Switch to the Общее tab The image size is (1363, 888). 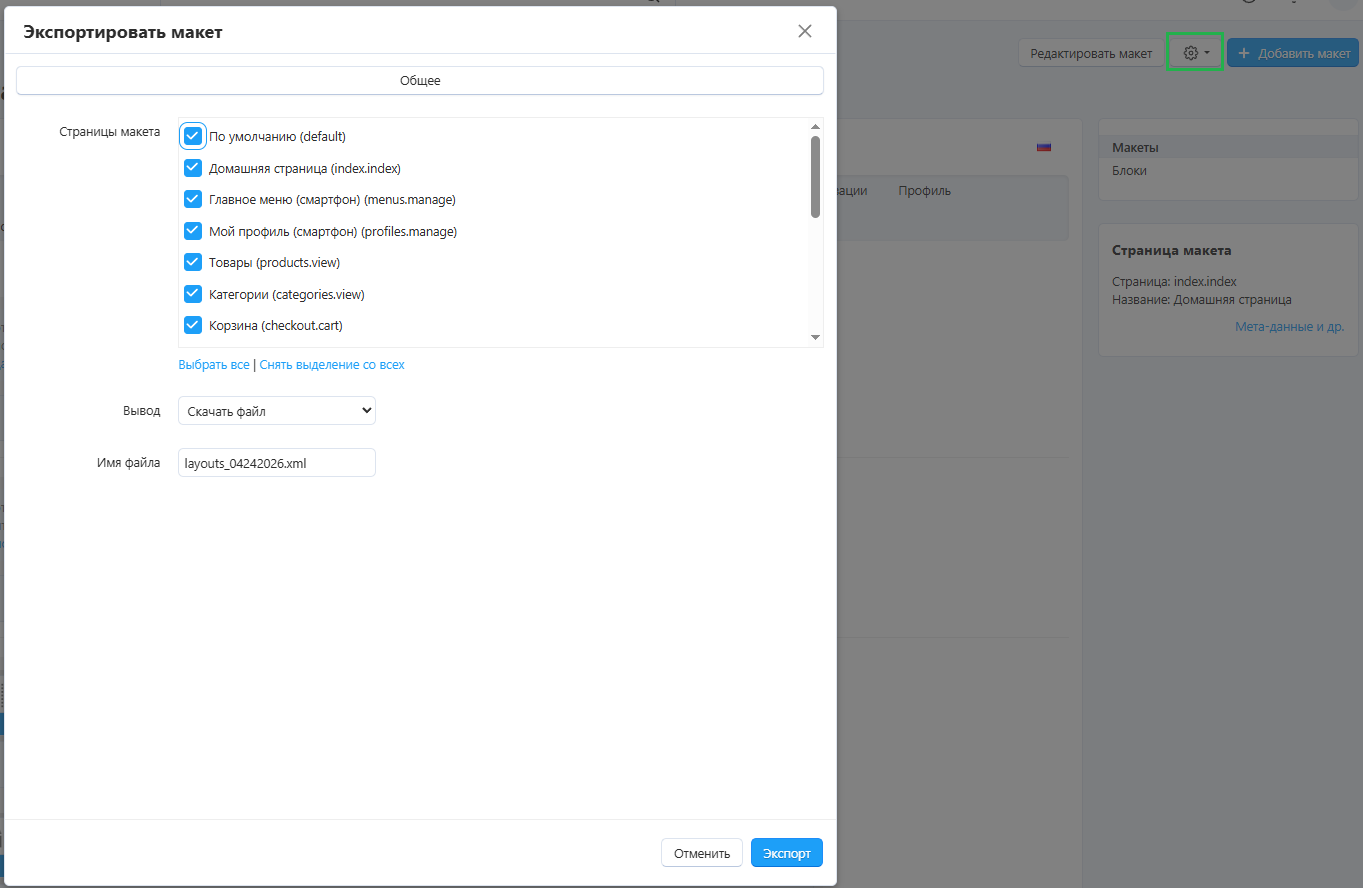[x=420, y=81]
